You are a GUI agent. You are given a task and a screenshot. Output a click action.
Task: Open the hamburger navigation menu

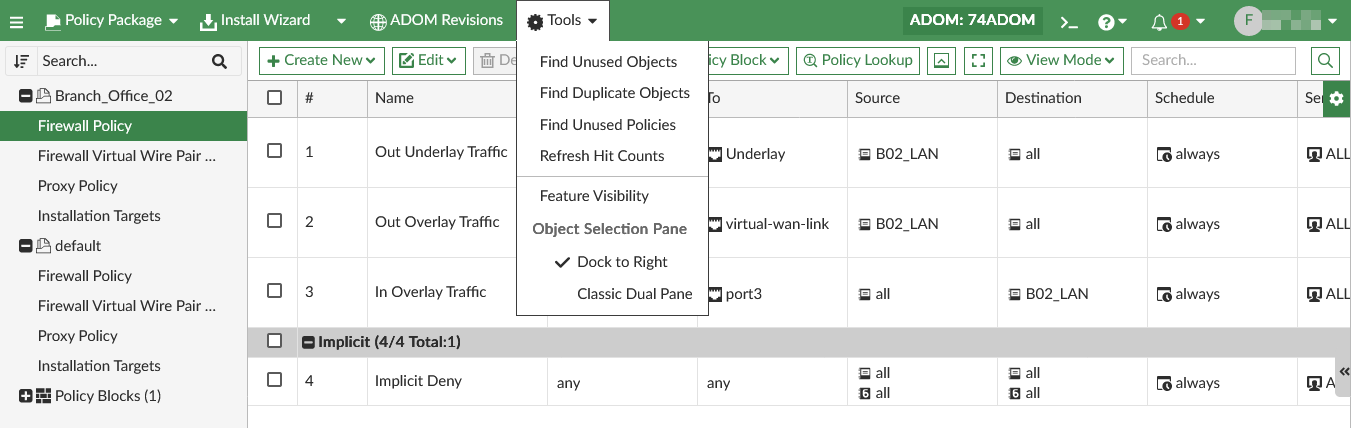coord(16,21)
